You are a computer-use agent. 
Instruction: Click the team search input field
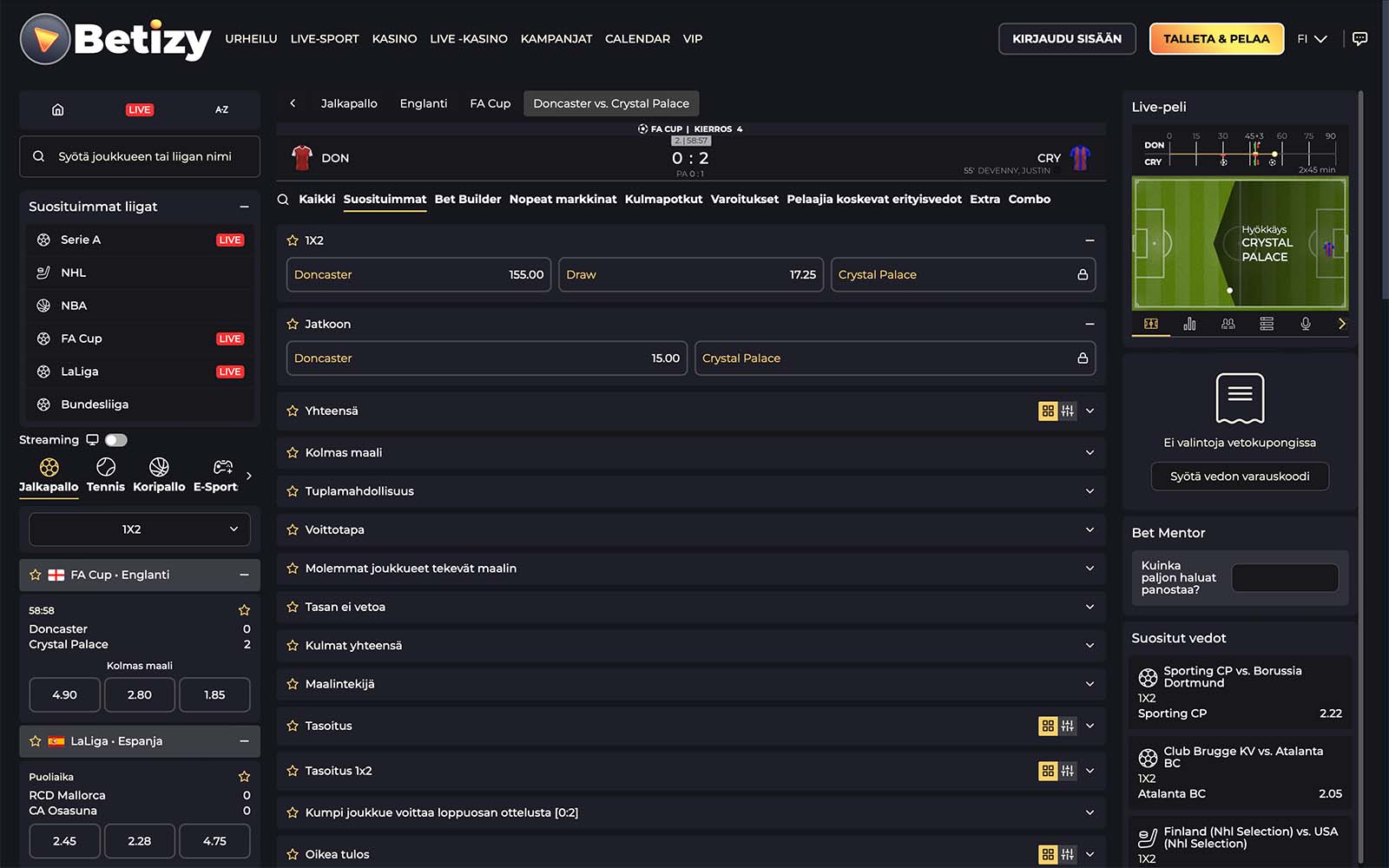pos(145,157)
